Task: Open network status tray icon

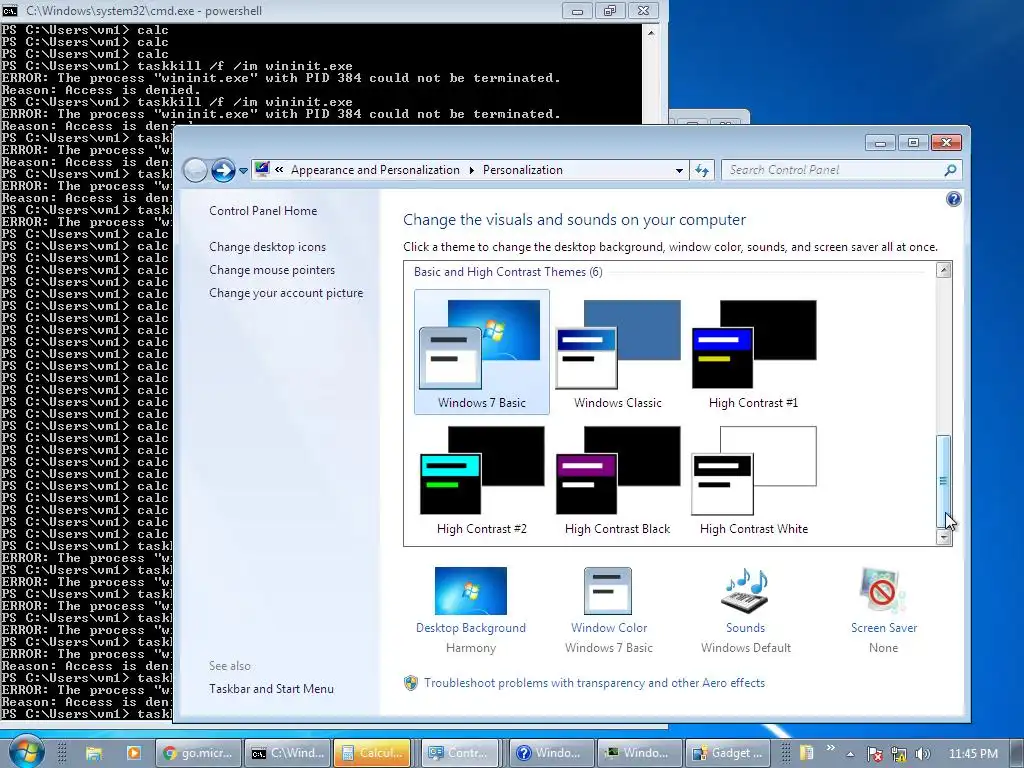Action: tap(899, 754)
